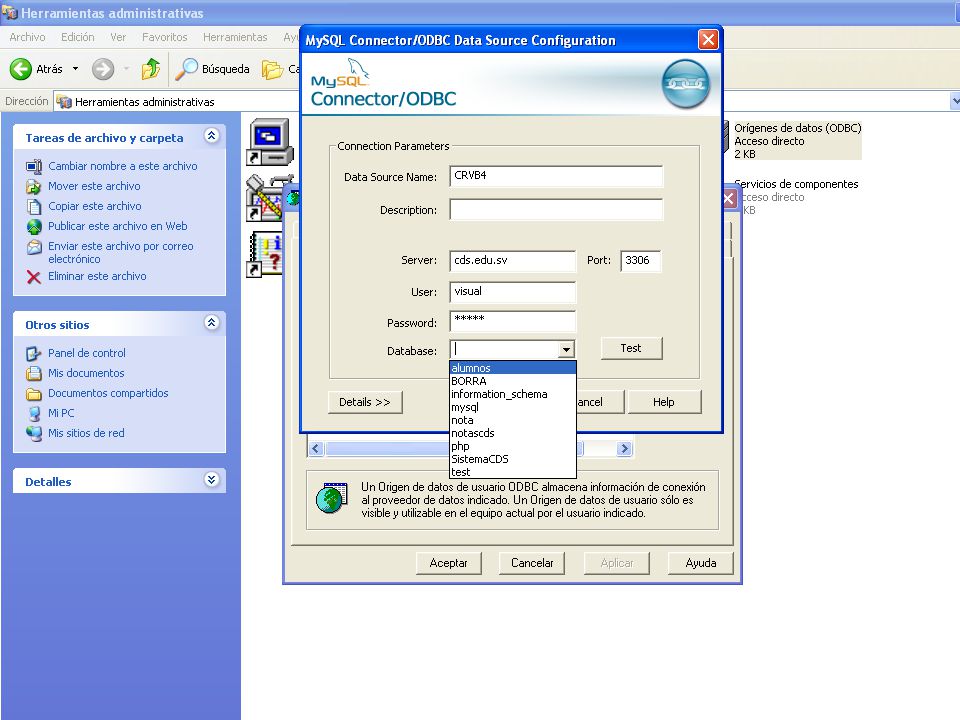Click the email envelope icon

pos(34,247)
